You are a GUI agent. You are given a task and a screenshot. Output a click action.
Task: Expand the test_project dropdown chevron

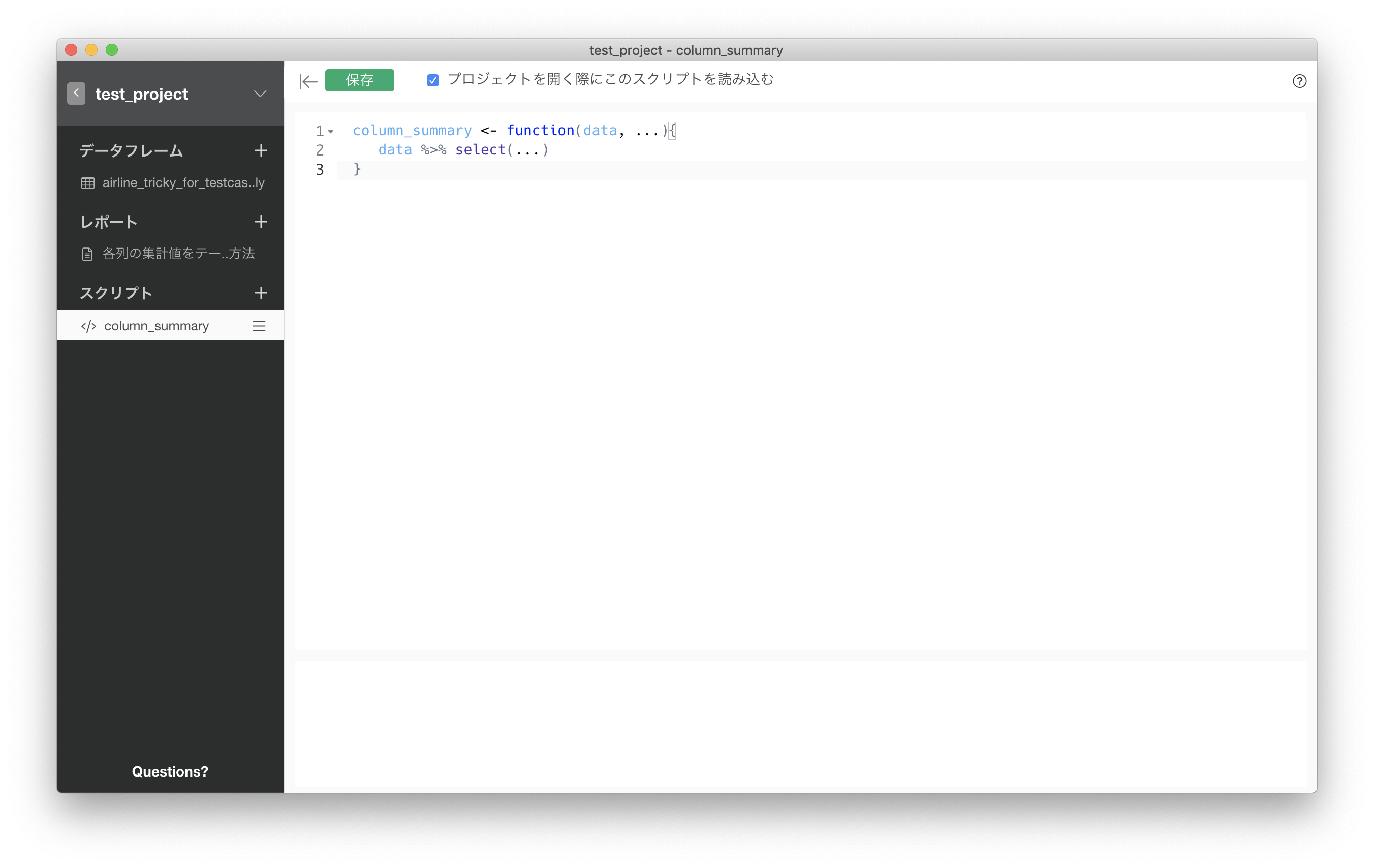point(260,94)
